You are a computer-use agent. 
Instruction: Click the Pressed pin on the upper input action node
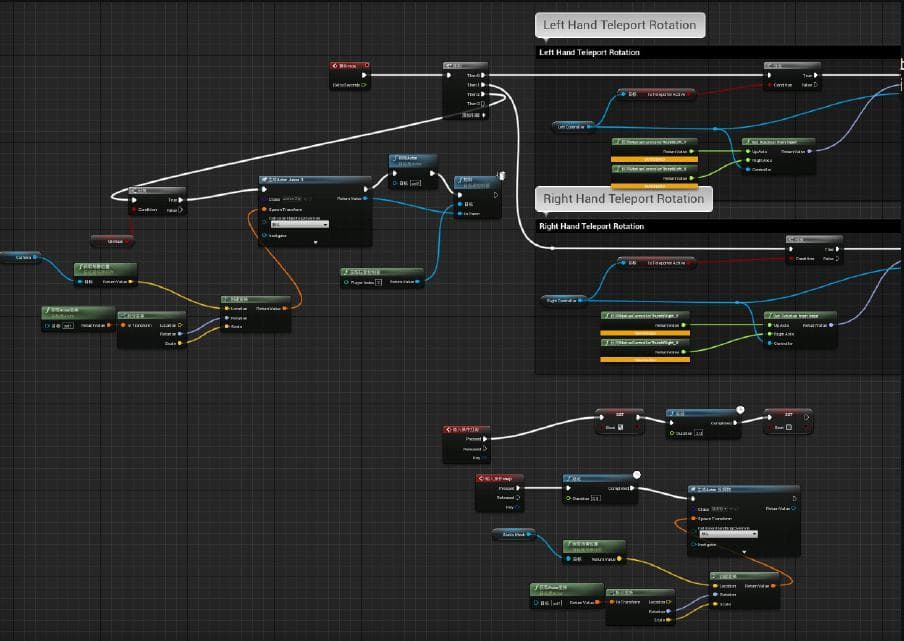pos(485,439)
